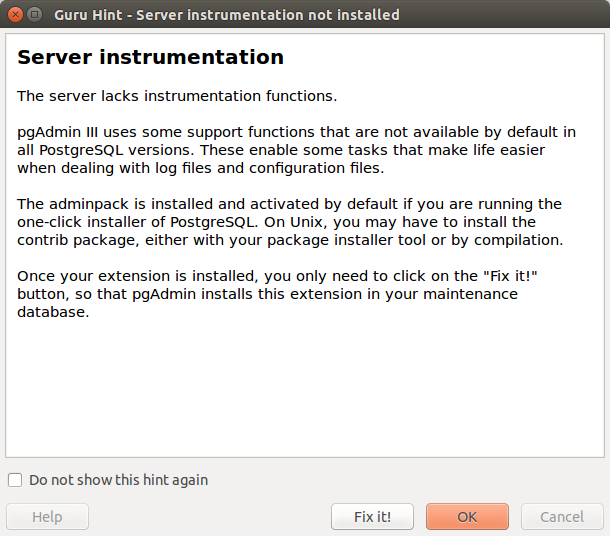Click the Guru Hint title bar text

point(226,15)
